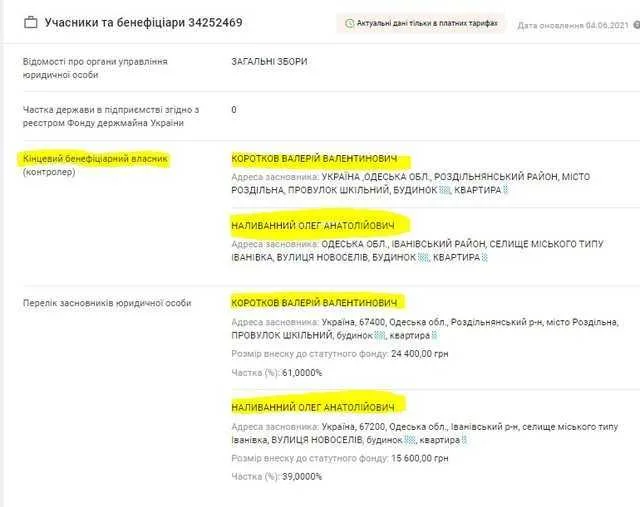Open beneficiary КОРОТКОВ ВАЛЕРІЙ ВАЛЕНТИНОВИЧ link
This screenshot has width=640, height=507.
coord(314,158)
